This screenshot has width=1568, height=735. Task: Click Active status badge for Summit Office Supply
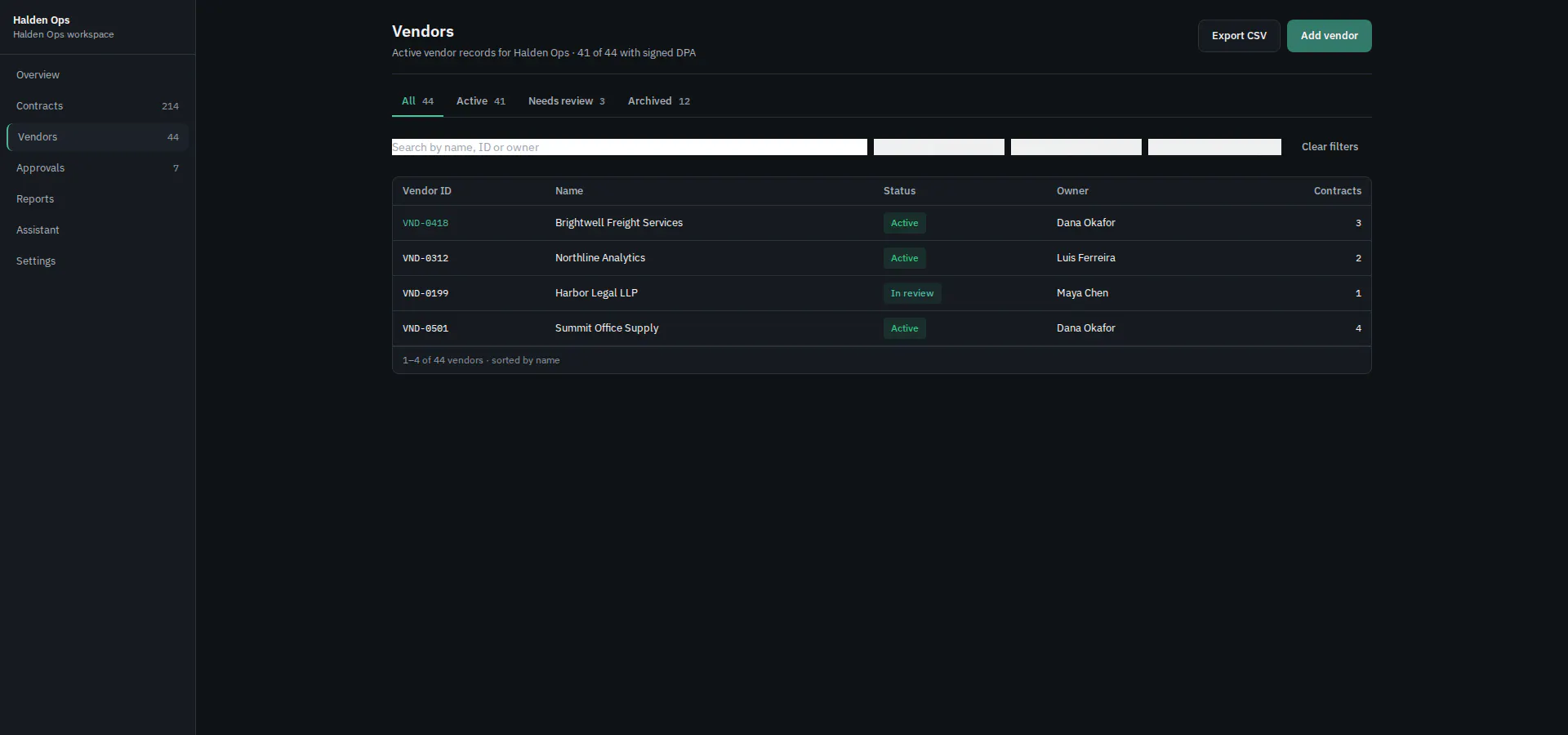click(x=904, y=328)
